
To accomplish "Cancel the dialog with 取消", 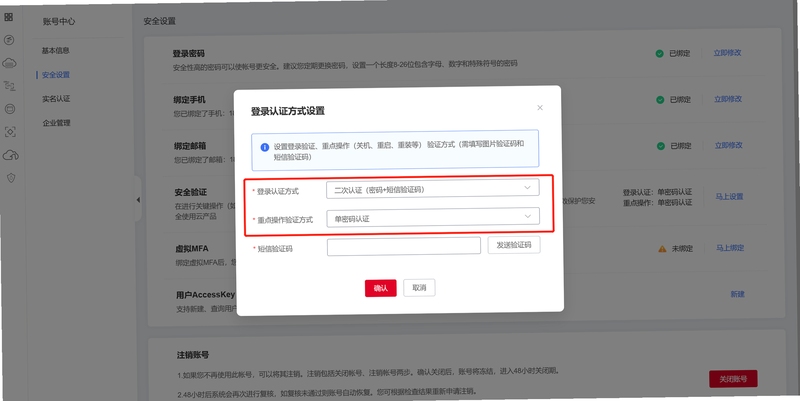I will pos(419,288).
